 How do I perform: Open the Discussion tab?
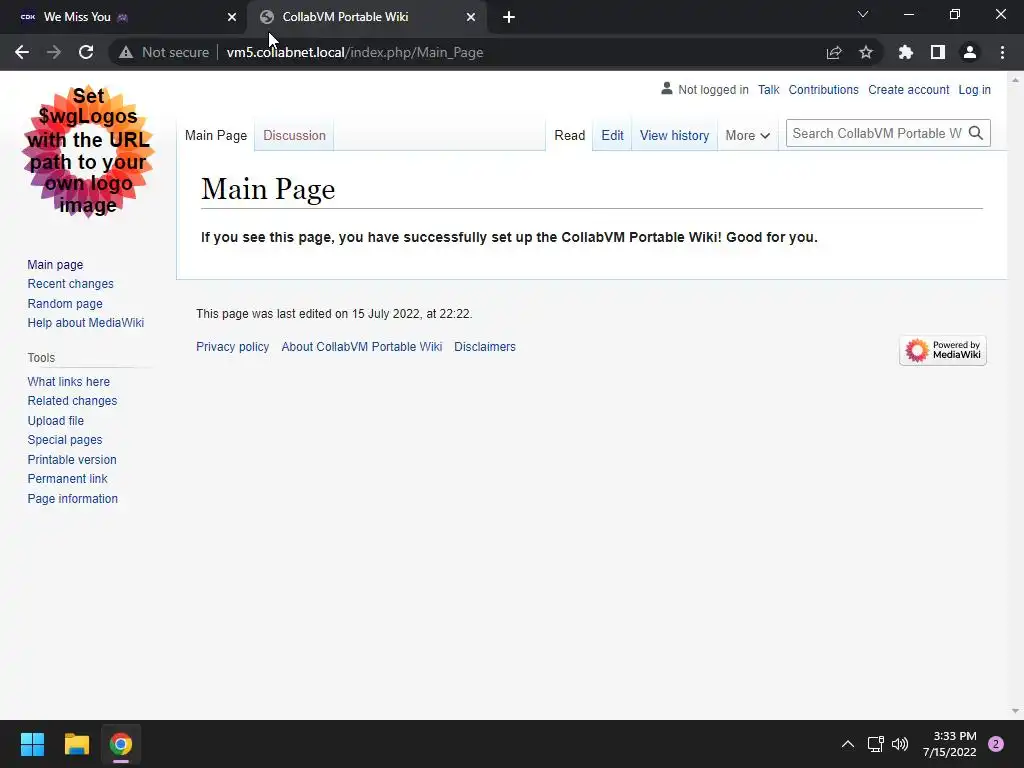click(x=295, y=135)
